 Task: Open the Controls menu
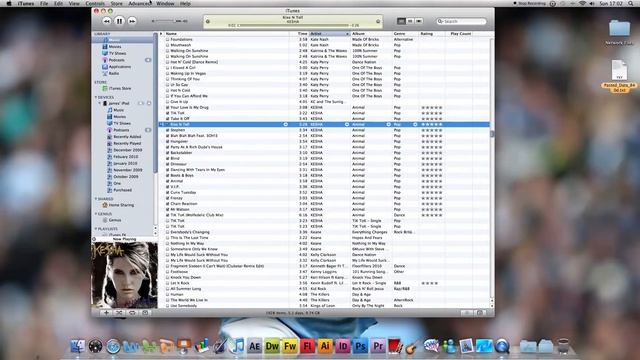click(95, 3)
